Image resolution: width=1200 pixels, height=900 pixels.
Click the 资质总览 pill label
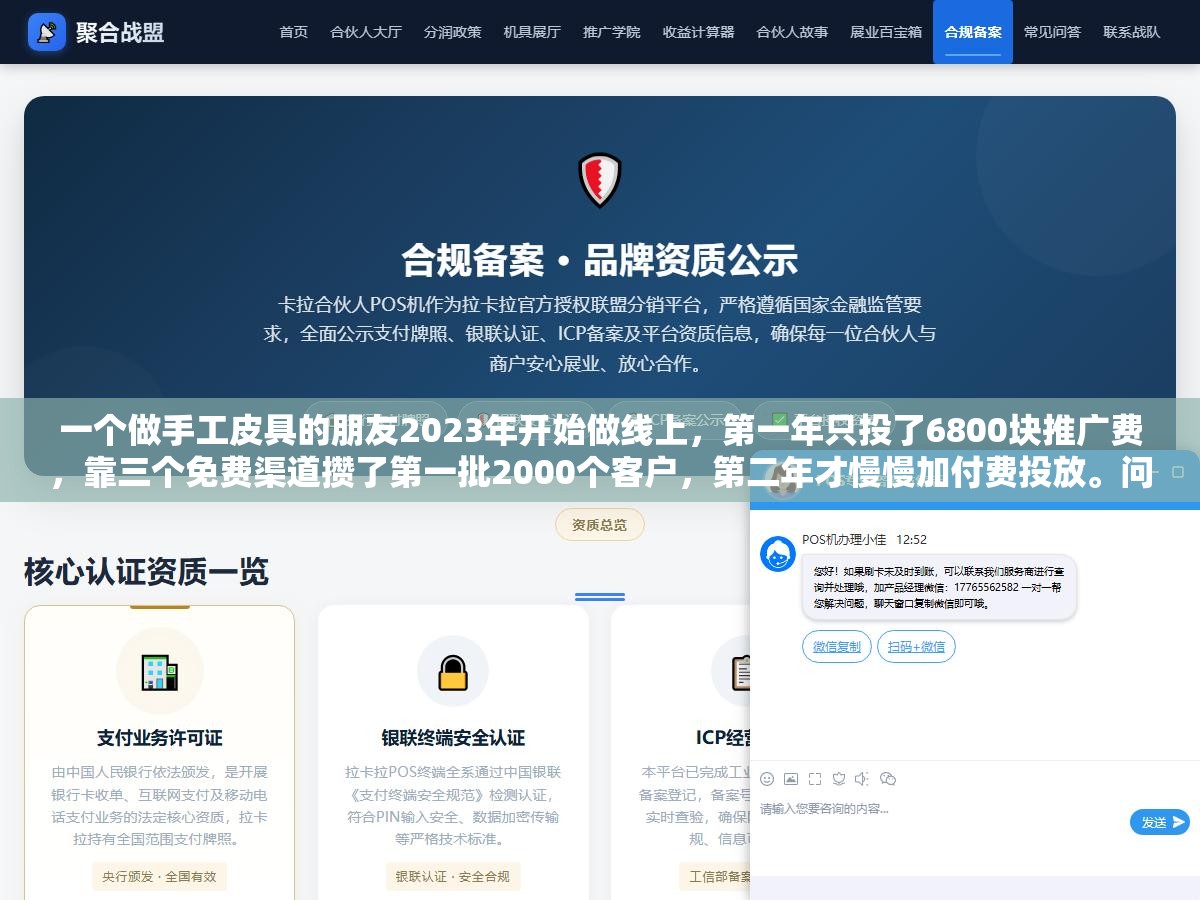coord(600,524)
